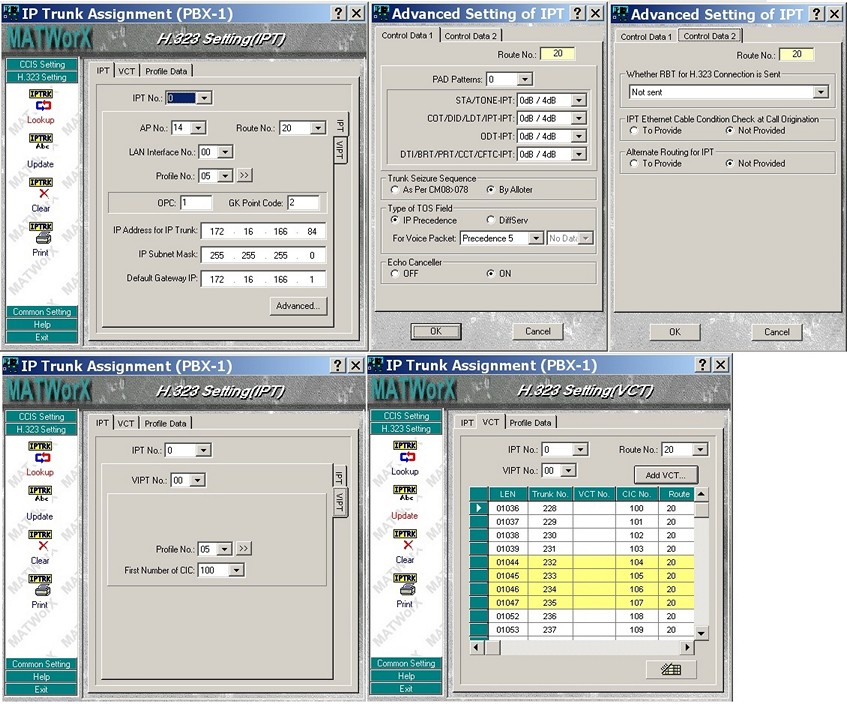The image size is (847, 704).
Task: Select DiffServ TOS field type
Action: click(490, 220)
